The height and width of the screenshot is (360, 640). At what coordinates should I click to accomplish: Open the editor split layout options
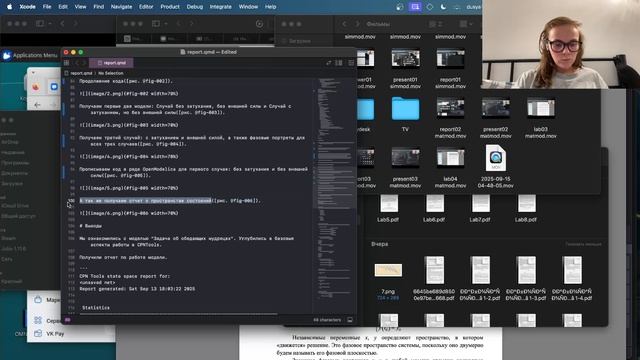(339, 63)
